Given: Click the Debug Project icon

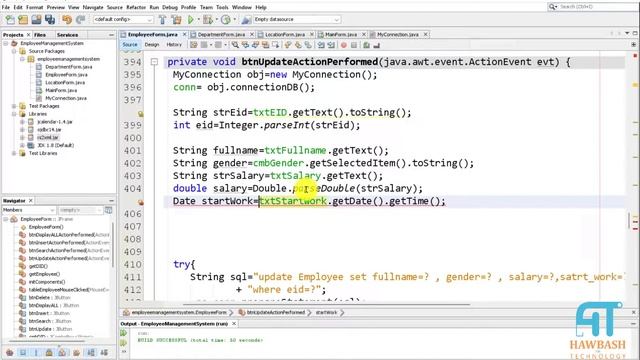Looking at the screenshot, I should (x=208, y=19).
